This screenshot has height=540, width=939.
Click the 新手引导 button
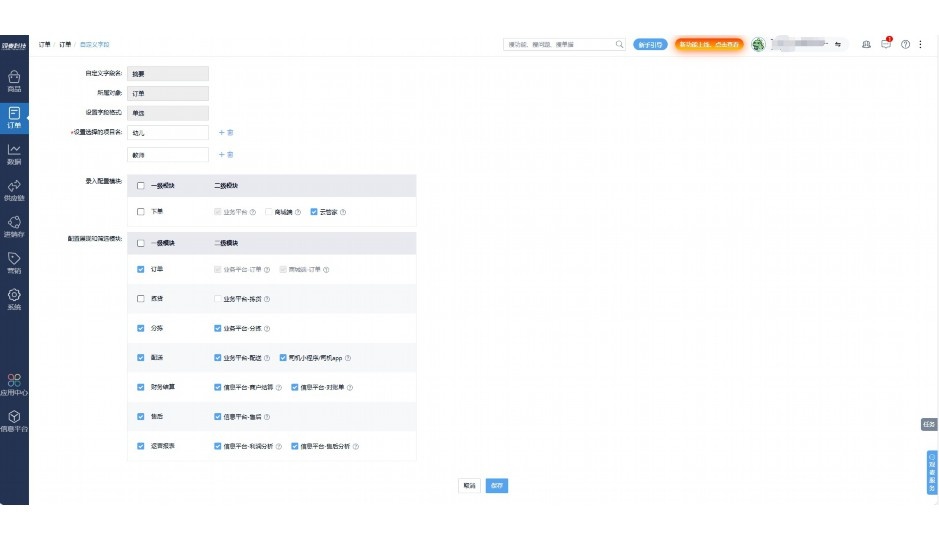point(650,44)
